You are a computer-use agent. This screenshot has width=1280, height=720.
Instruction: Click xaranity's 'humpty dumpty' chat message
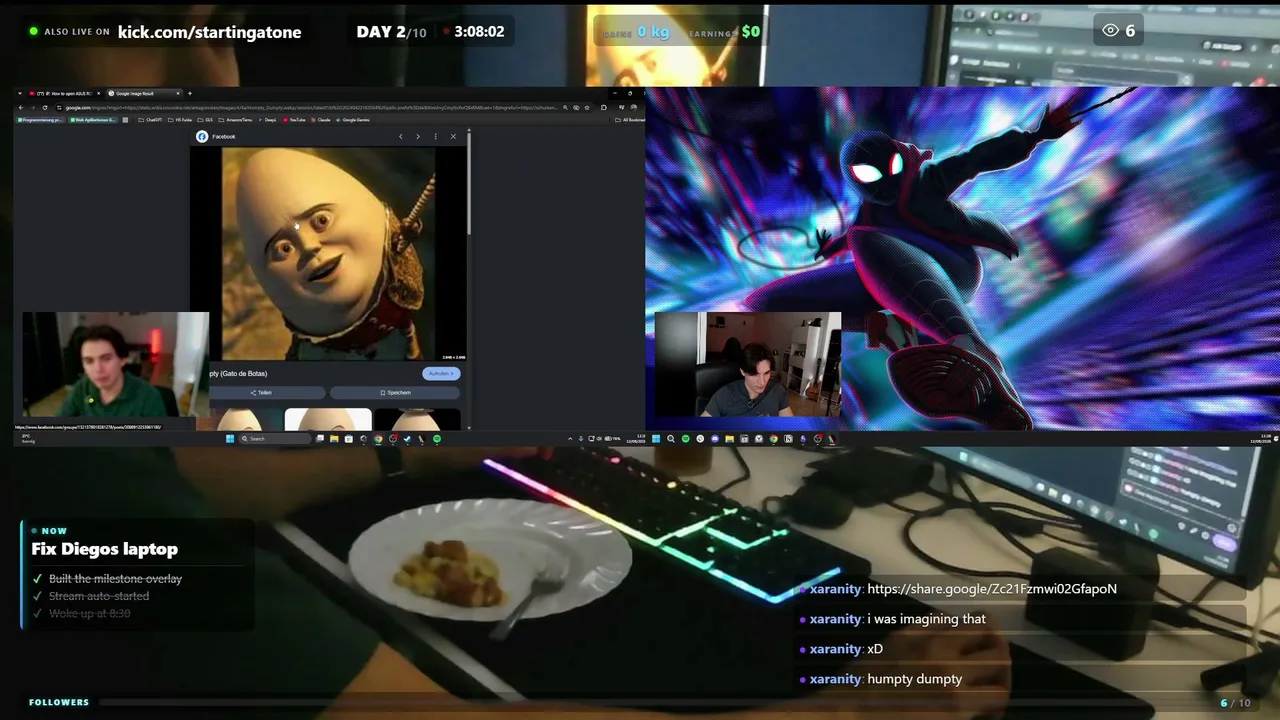click(x=915, y=679)
